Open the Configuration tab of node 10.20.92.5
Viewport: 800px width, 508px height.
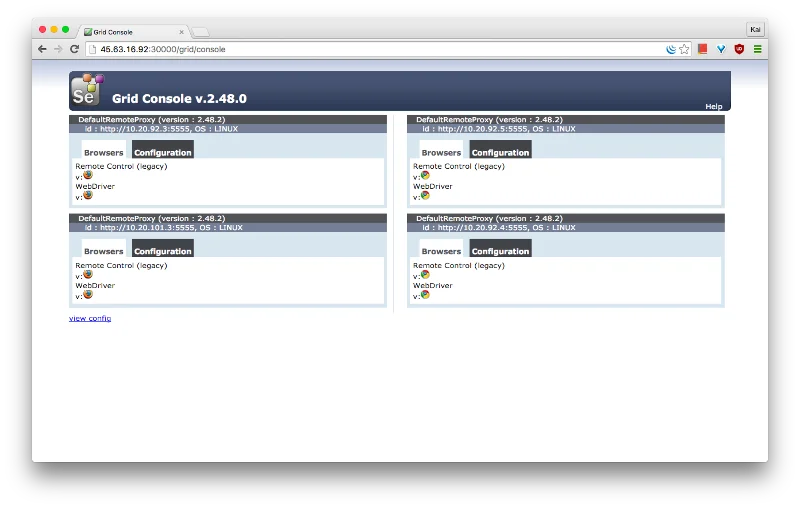click(501, 150)
